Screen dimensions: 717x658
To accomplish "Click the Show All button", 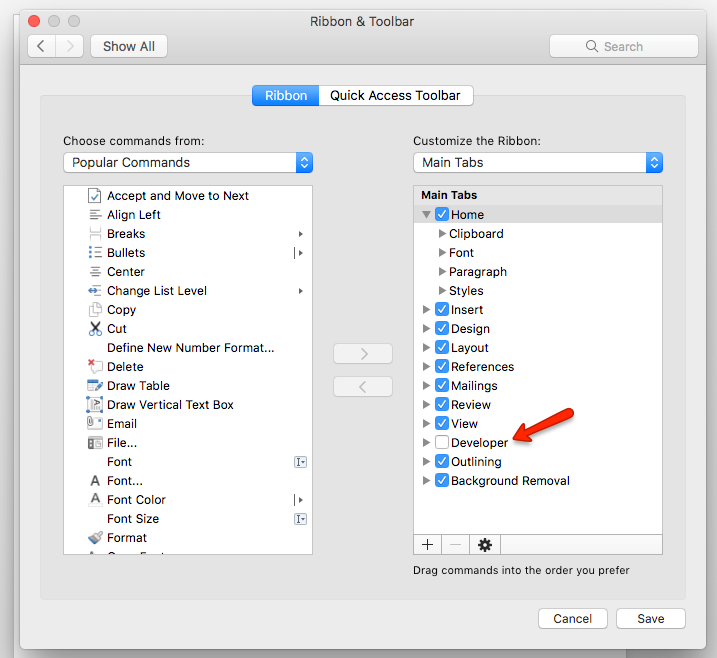I will click(129, 46).
